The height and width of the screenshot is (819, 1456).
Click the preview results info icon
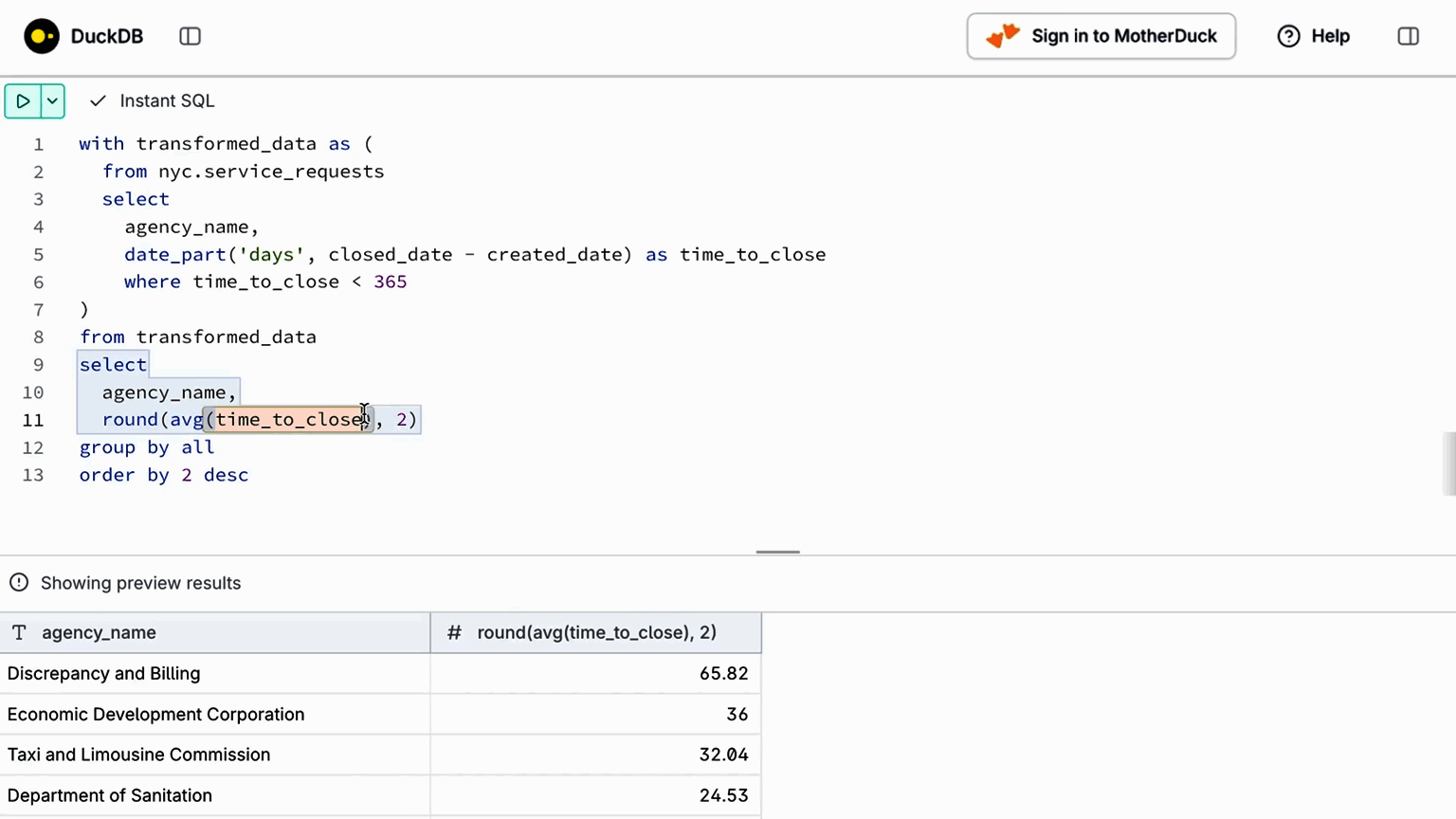19,582
